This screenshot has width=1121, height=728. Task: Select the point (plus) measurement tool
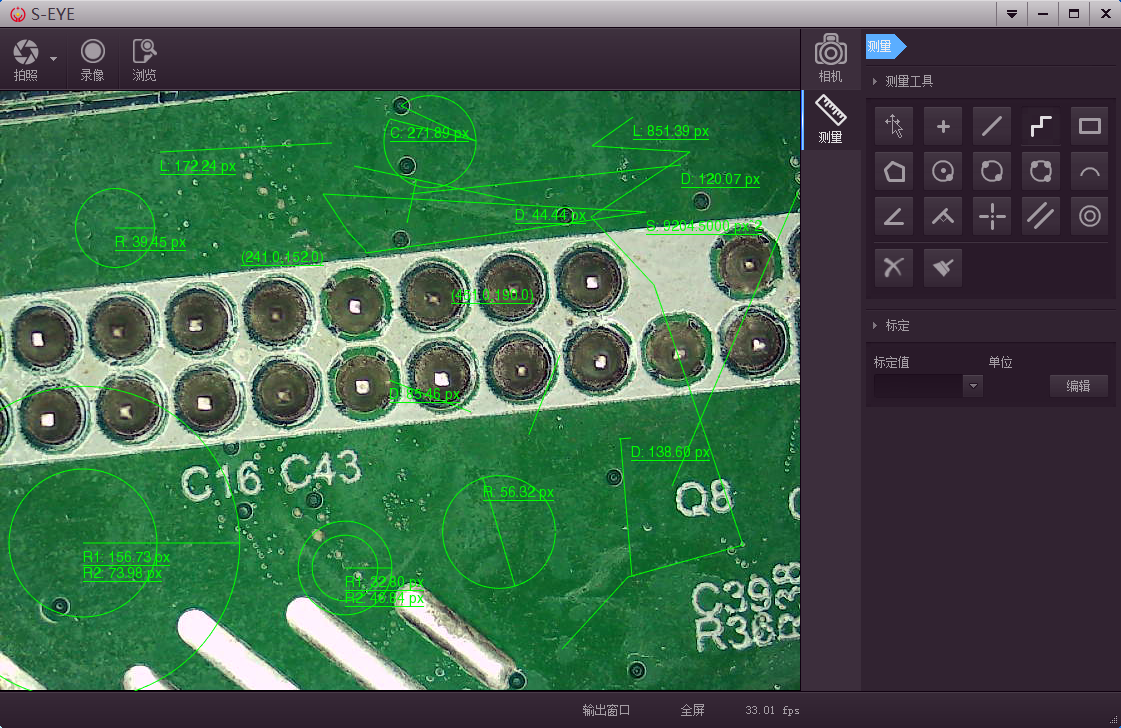tap(943, 127)
